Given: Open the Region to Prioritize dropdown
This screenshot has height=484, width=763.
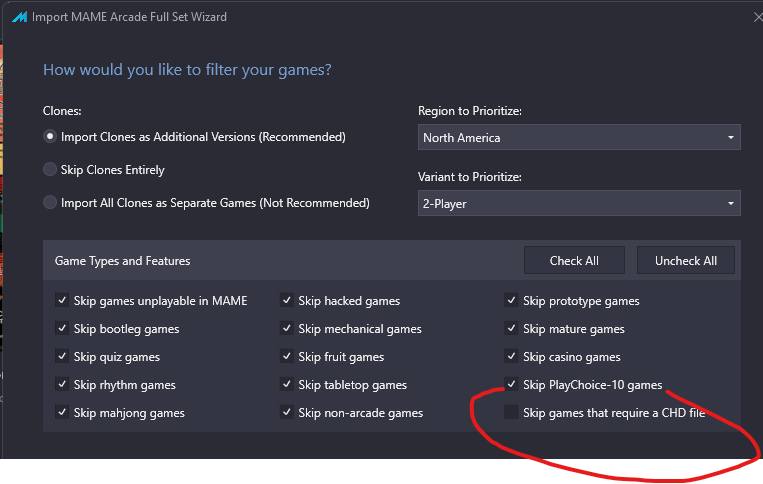Looking at the screenshot, I should (579, 137).
